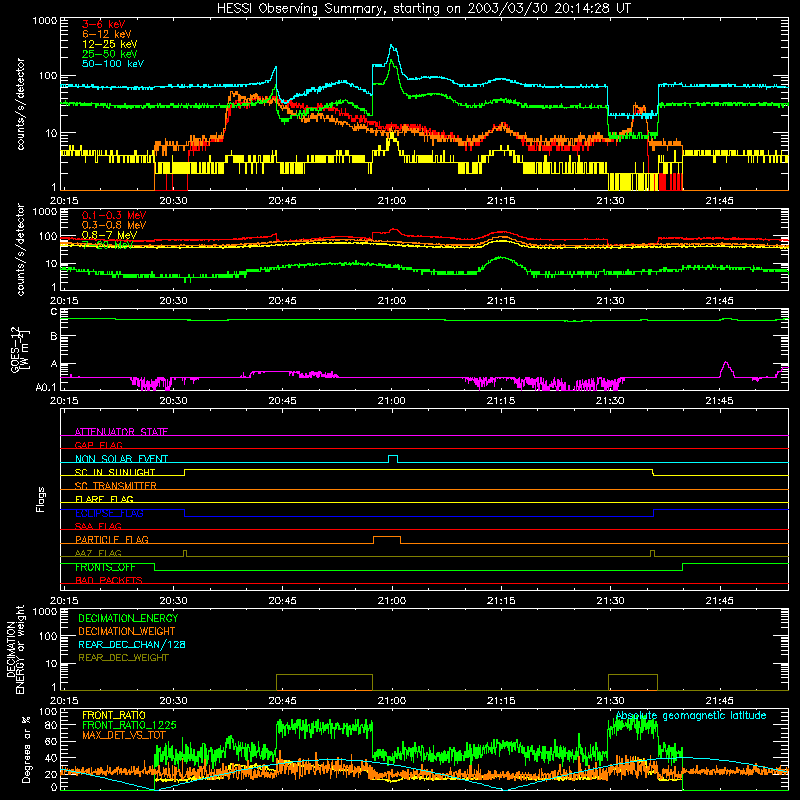Select the orange 6-12 keV legend label
Viewport: 800px width, 800px height.
tap(107, 34)
